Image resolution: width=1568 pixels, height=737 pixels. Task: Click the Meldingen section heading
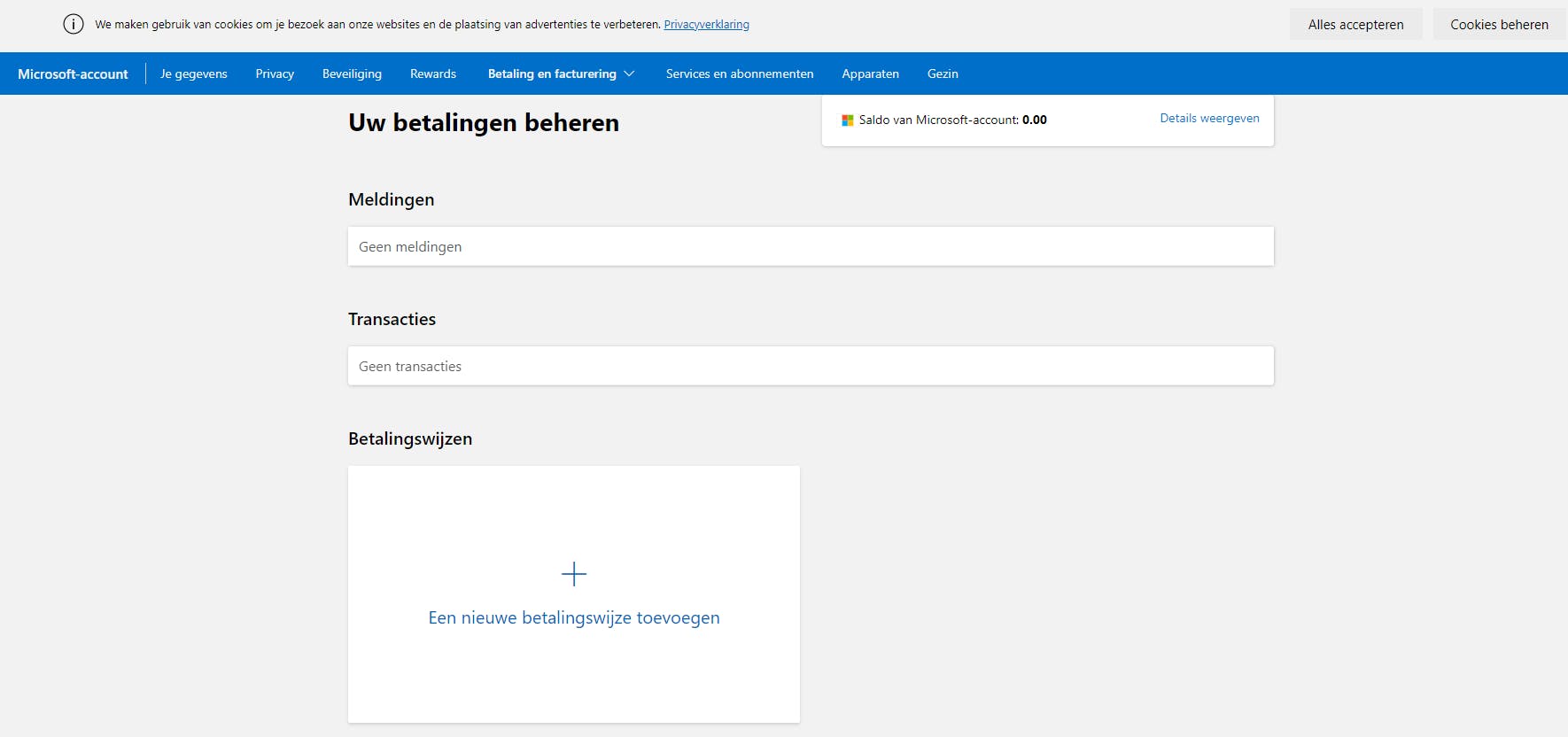tap(392, 199)
